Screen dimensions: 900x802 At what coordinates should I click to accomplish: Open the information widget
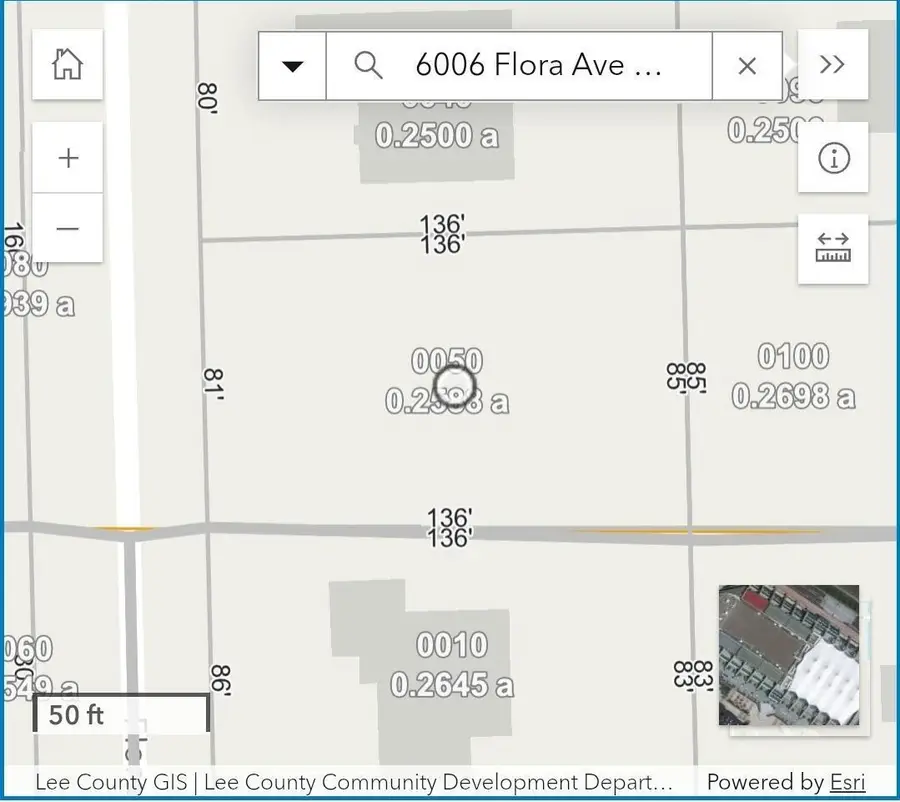pyautogui.click(x=834, y=158)
